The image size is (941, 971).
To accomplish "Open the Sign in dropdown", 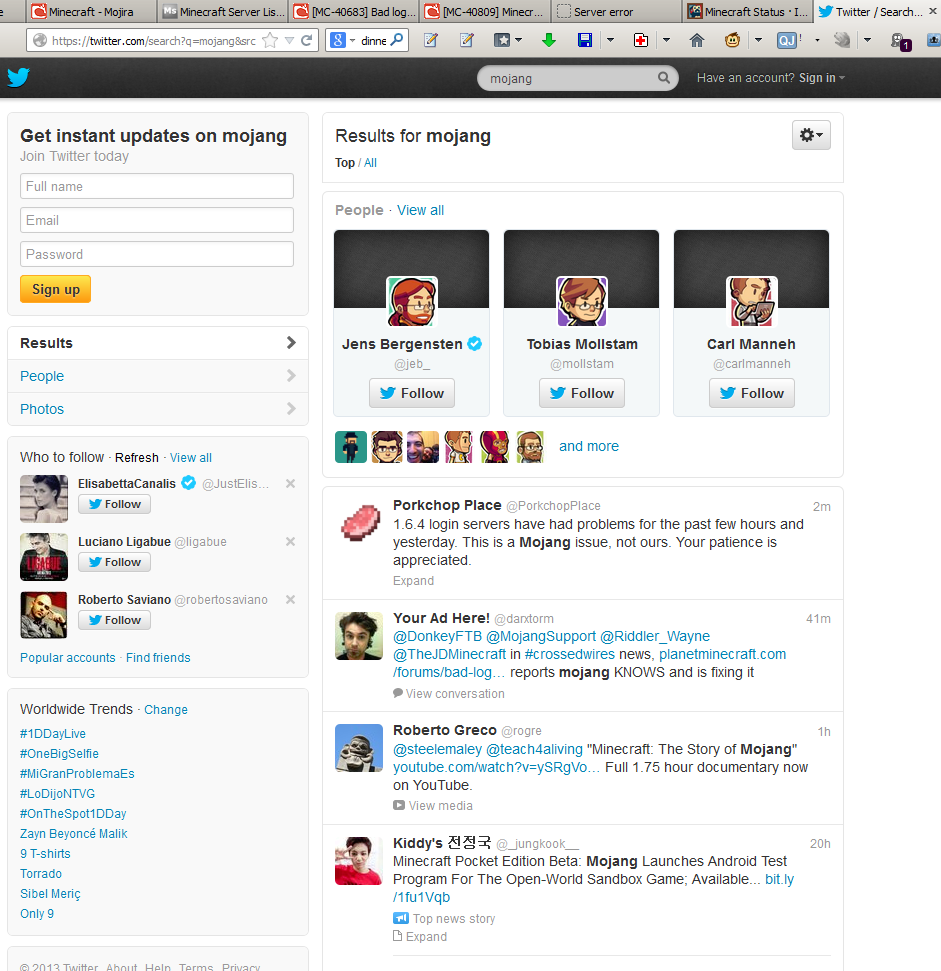I will 822,78.
